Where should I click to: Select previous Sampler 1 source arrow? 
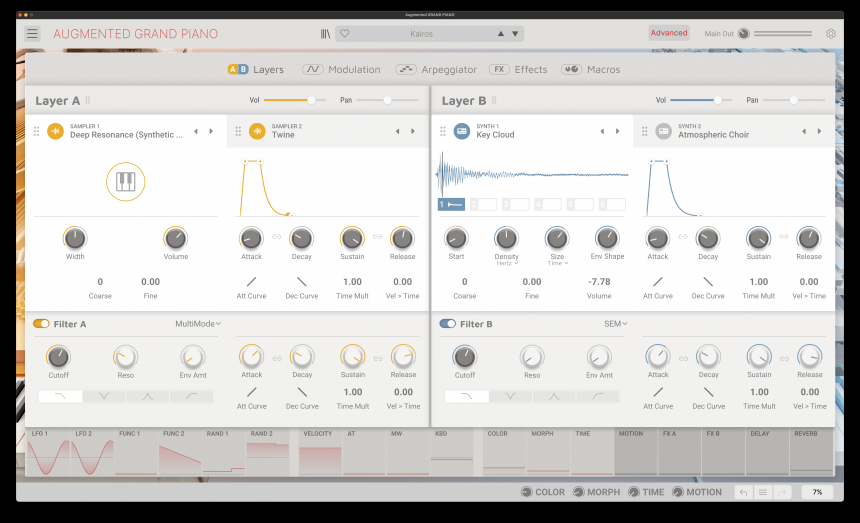tap(196, 131)
